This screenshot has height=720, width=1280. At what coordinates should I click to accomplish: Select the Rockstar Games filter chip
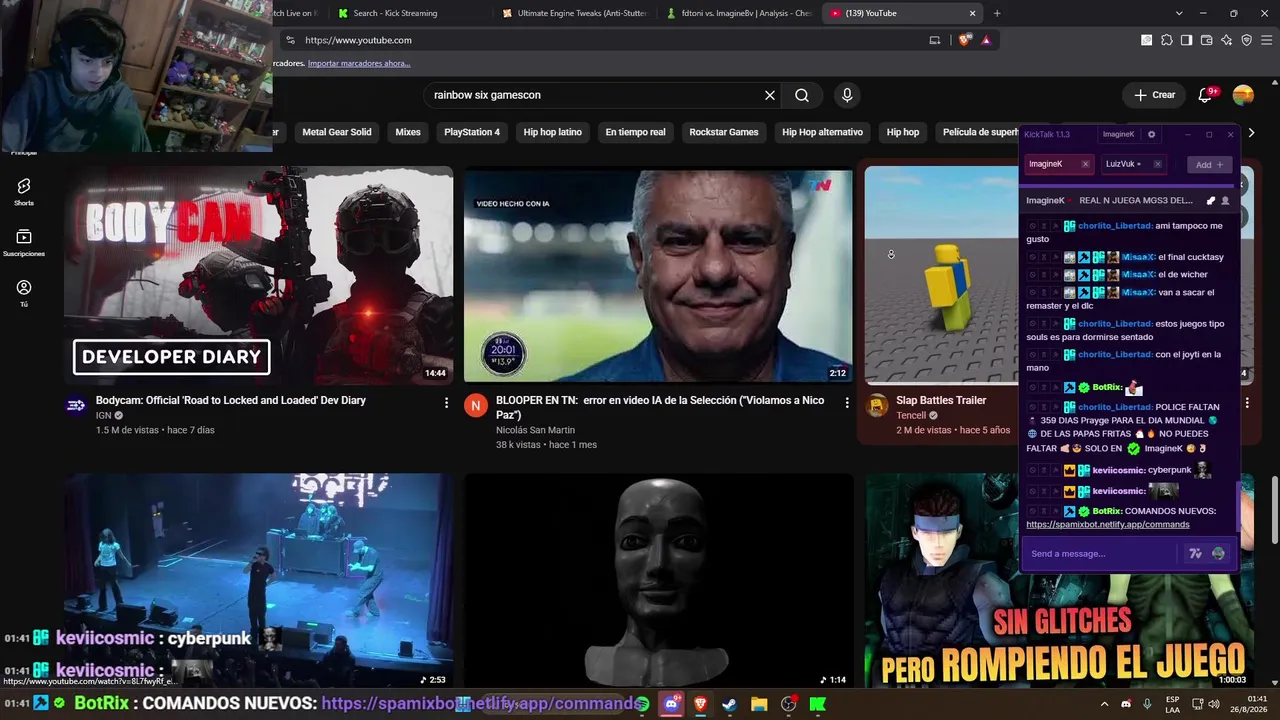724,132
